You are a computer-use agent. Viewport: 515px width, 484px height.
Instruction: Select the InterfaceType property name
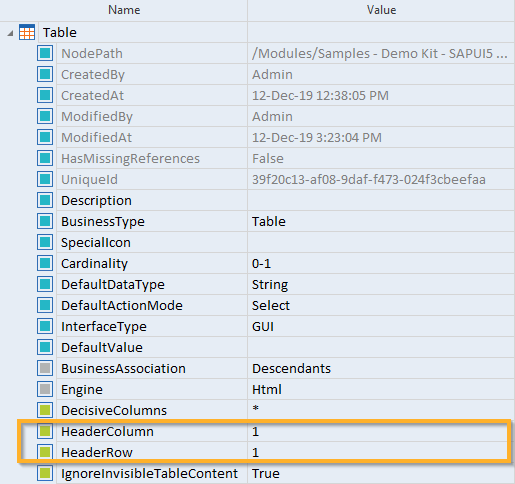104,327
